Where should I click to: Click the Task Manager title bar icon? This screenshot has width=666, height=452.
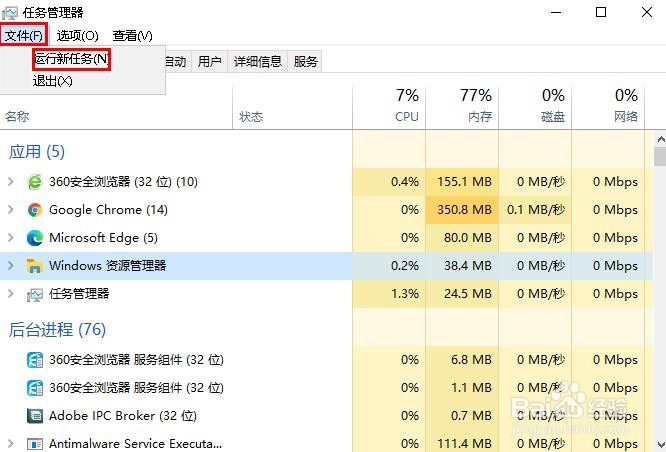pos(9,13)
